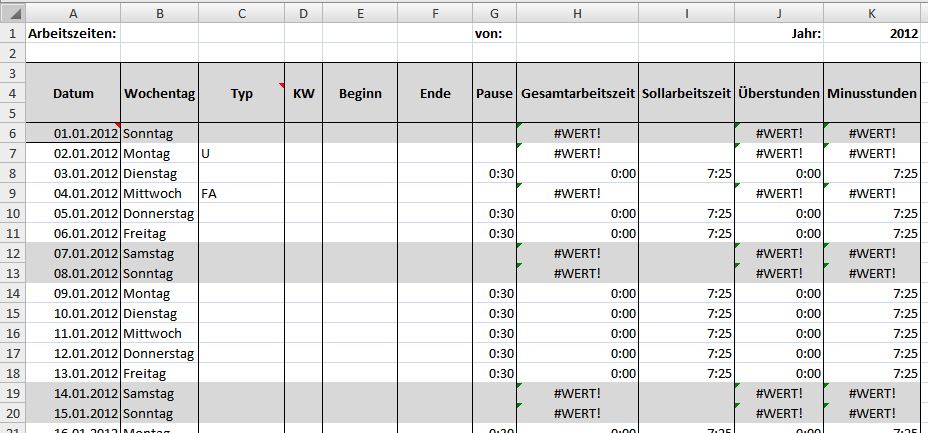928x433 pixels.
Task: Click the date cell 01.01.2012
Action: [x=73, y=133]
